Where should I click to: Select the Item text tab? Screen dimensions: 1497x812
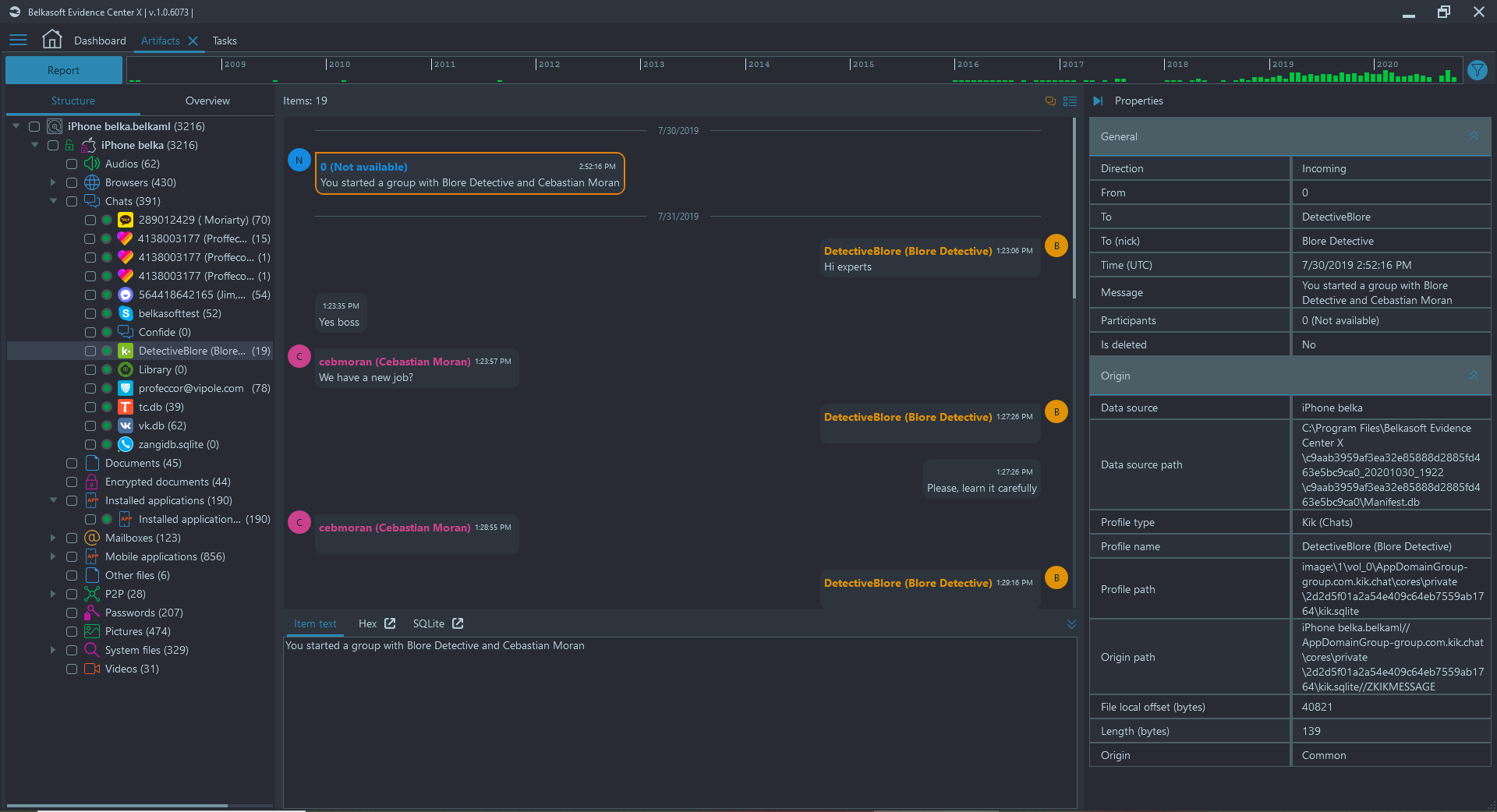coord(315,623)
